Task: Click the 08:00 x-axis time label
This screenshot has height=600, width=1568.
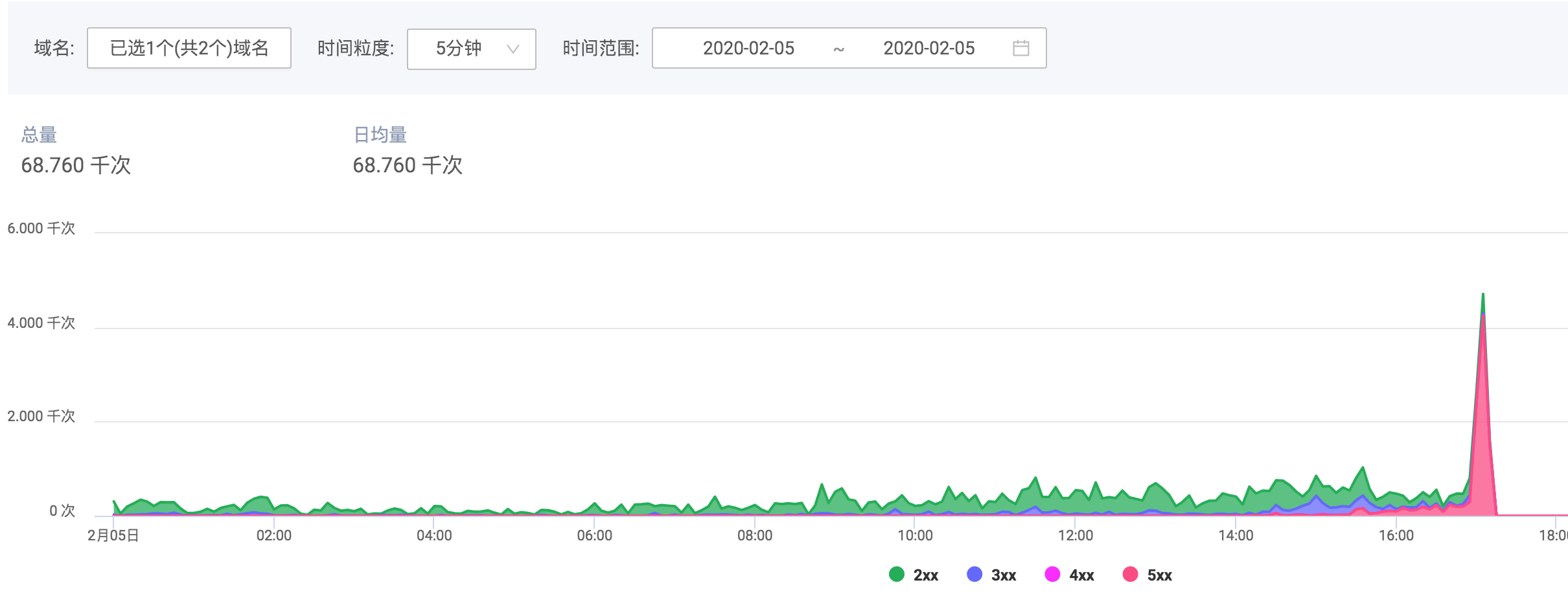Action: [755, 535]
